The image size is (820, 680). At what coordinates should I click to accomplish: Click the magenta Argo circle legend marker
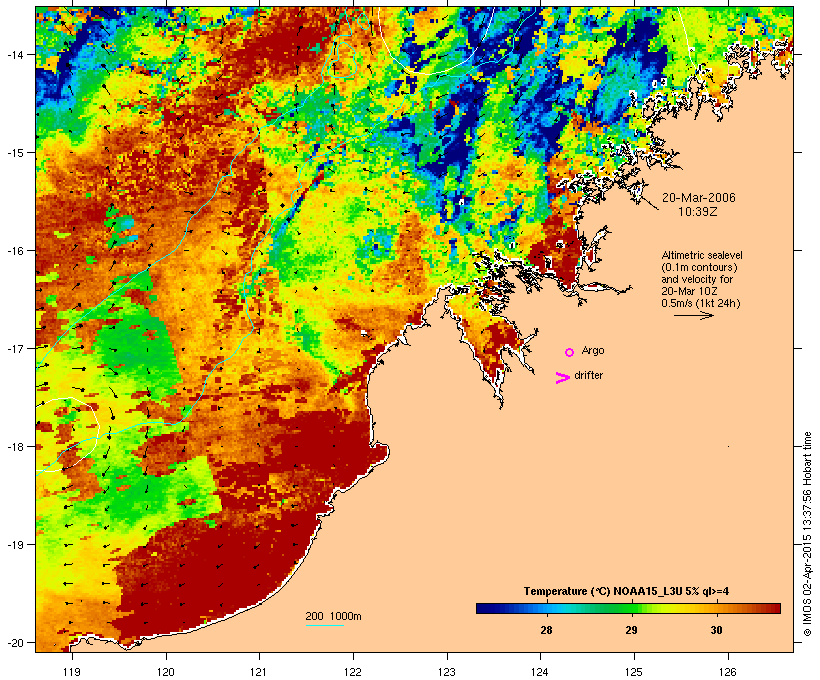[x=570, y=352]
